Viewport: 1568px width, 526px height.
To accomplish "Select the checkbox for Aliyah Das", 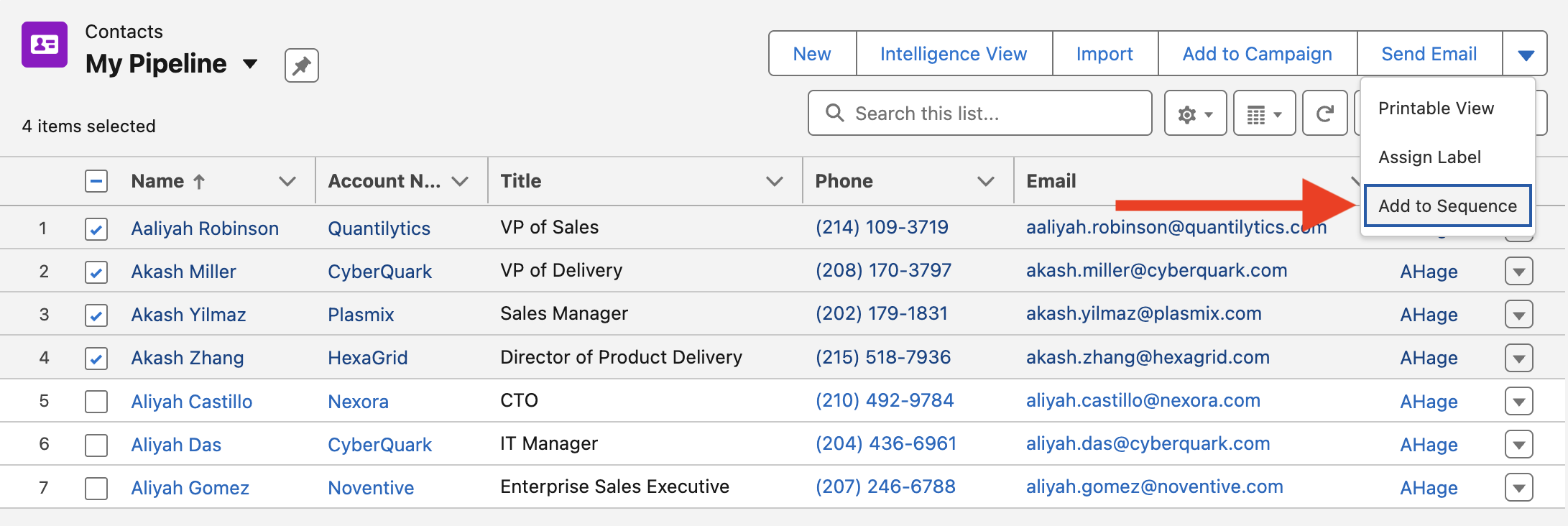I will [x=96, y=445].
